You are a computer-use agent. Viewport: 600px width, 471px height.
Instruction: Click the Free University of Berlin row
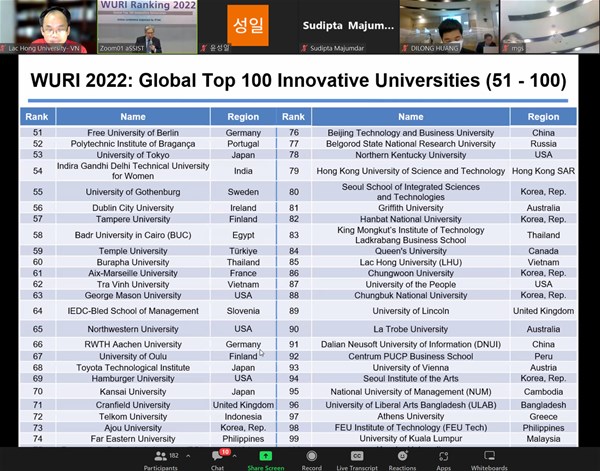tap(133, 133)
